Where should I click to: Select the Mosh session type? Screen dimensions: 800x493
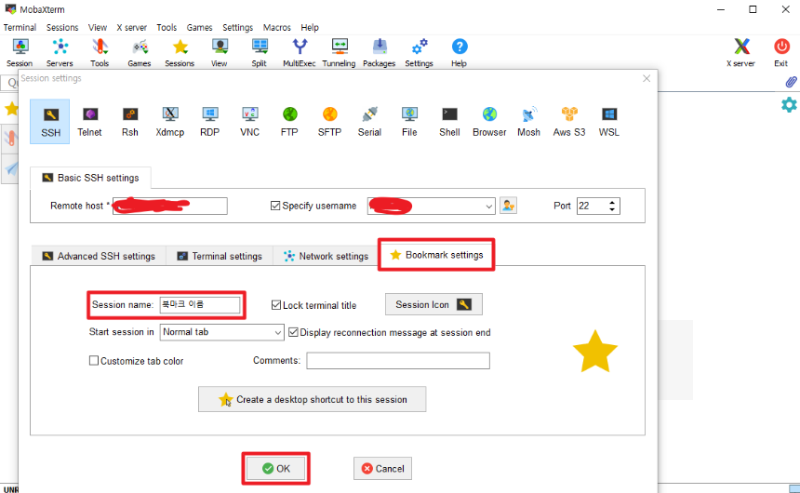(529, 121)
